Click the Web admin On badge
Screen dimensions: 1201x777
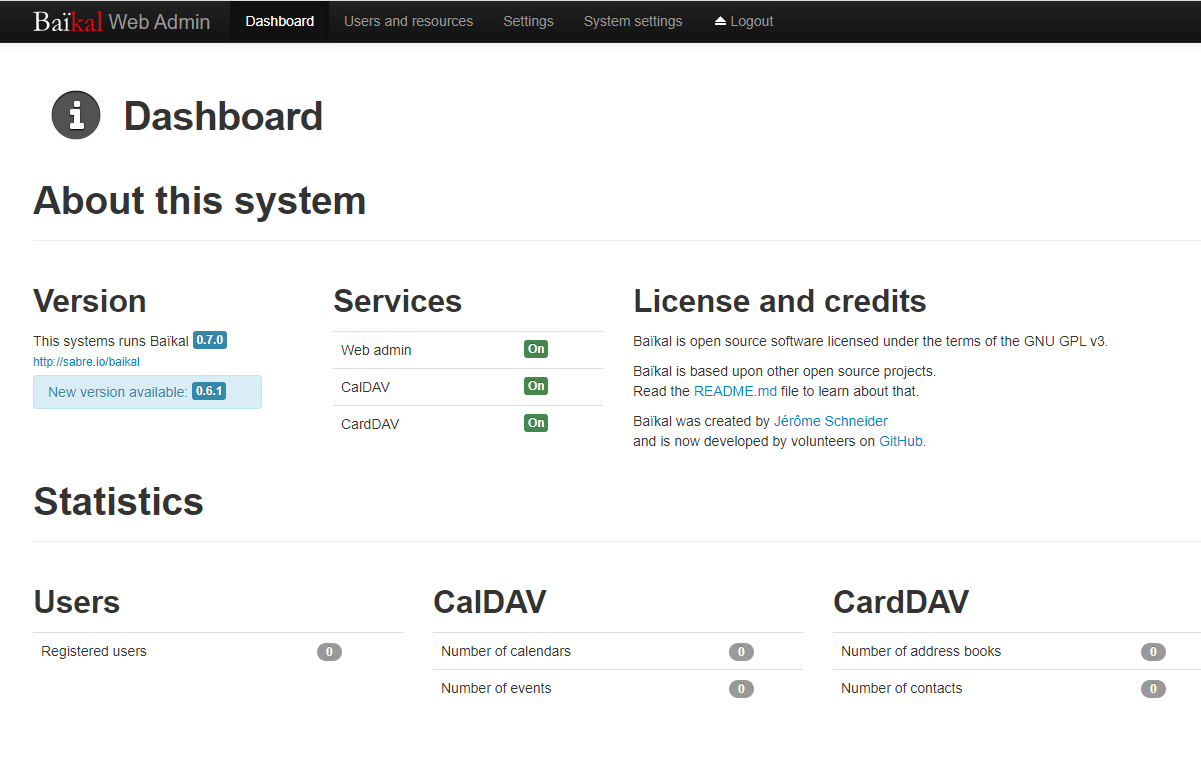coord(536,349)
